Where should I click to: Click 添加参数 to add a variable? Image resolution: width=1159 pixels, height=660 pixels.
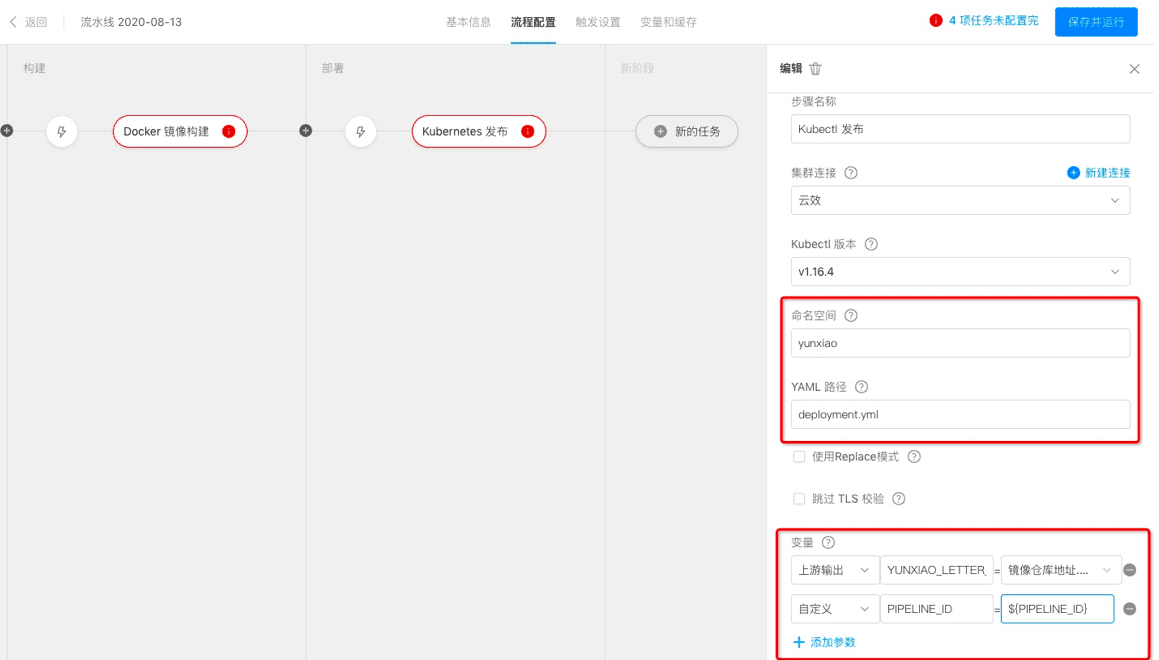[x=824, y=642]
